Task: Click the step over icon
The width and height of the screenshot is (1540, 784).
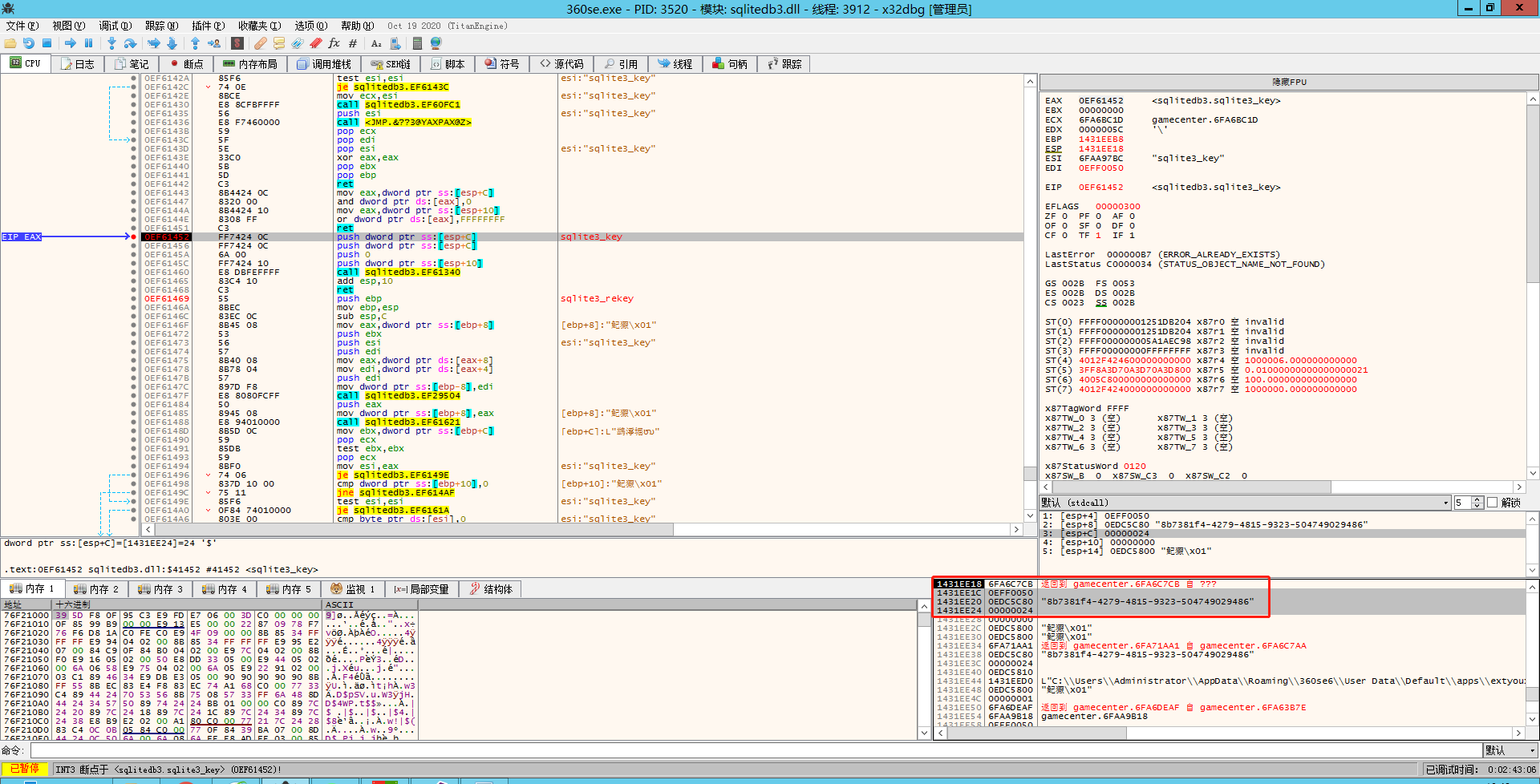Action: (130, 43)
